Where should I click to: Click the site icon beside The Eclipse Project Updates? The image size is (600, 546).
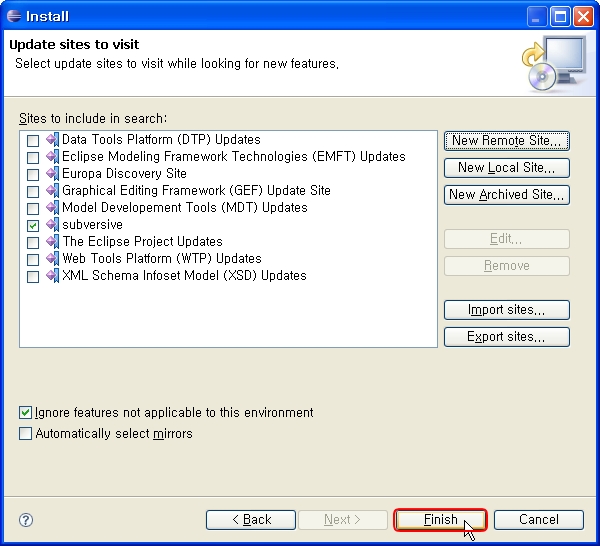pyautogui.click(x=52, y=242)
